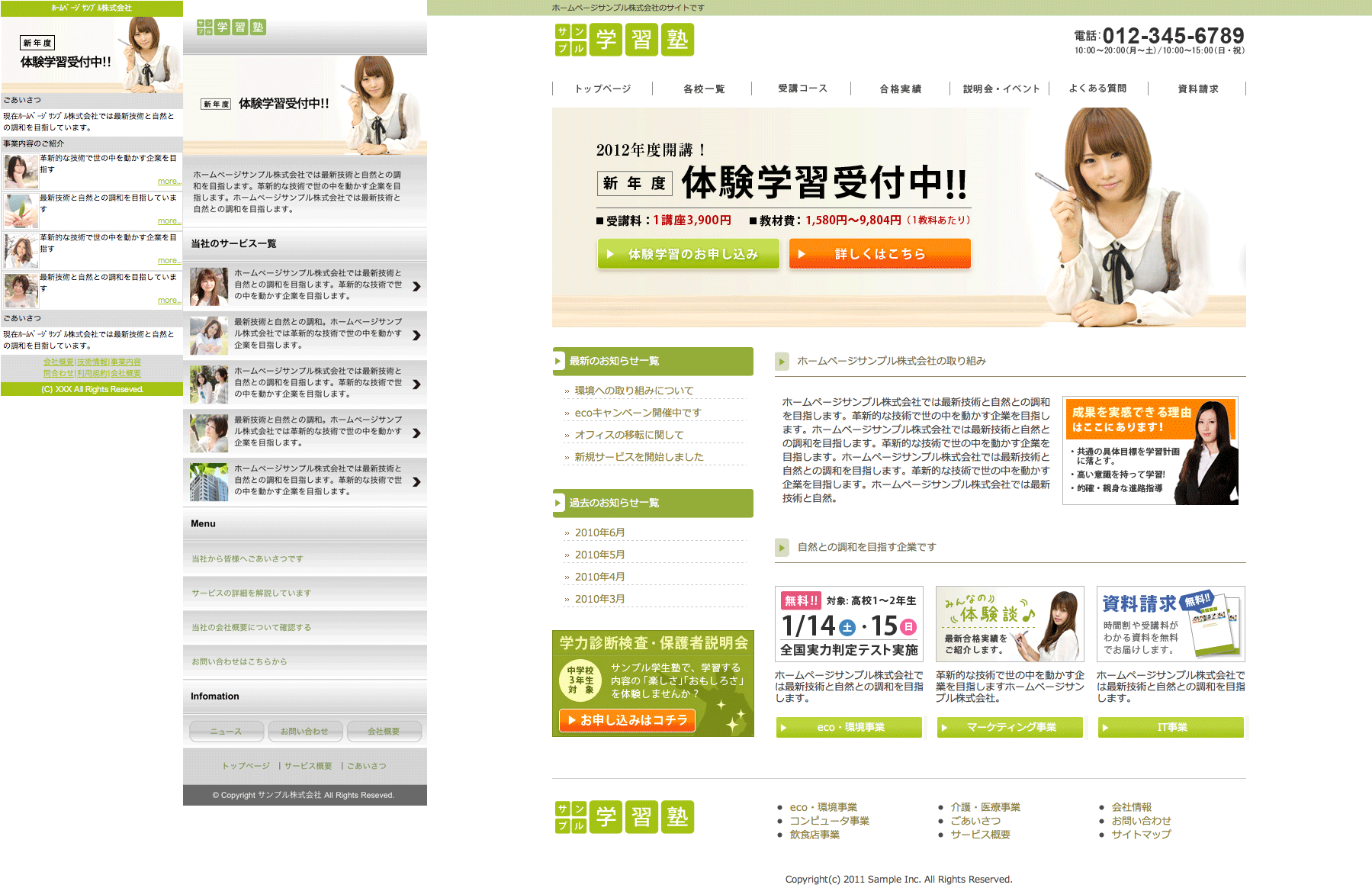The height and width of the screenshot is (888, 1372).
Task: Click the お申し込みはコチラ orange button
Action: click(627, 720)
